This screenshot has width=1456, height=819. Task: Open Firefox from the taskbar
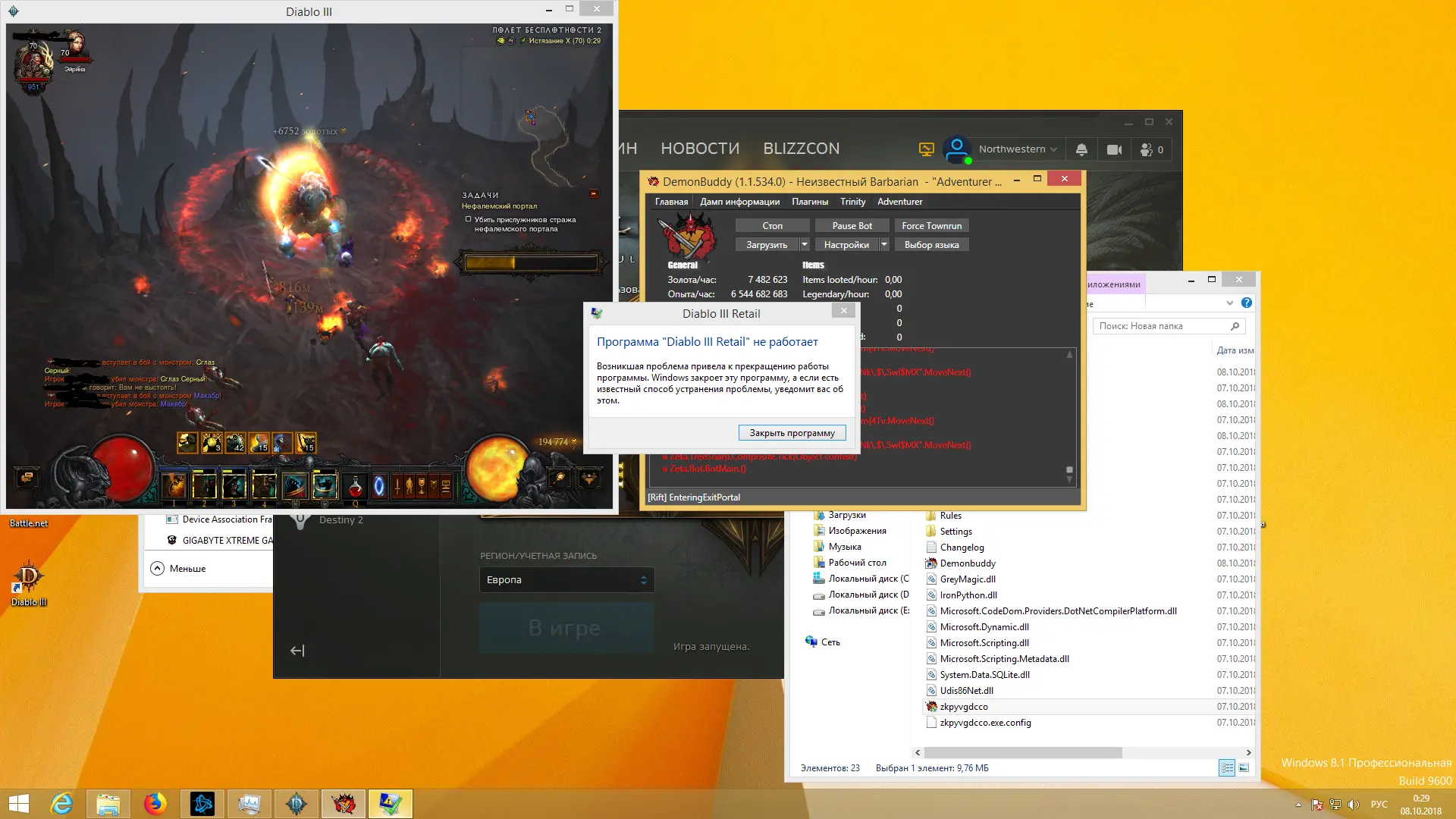coord(155,803)
